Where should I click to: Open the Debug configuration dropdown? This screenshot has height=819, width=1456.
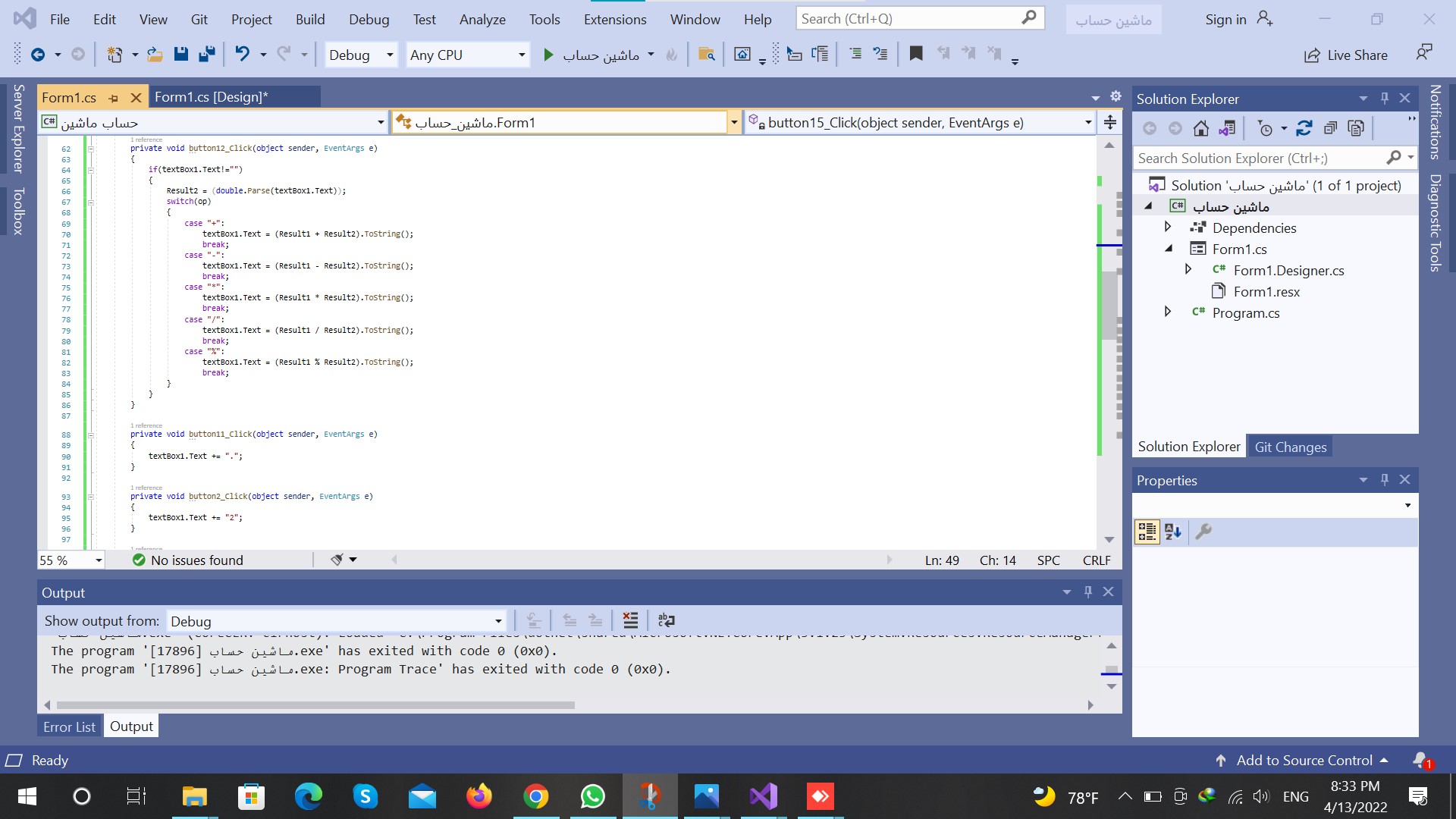[361, 55]
